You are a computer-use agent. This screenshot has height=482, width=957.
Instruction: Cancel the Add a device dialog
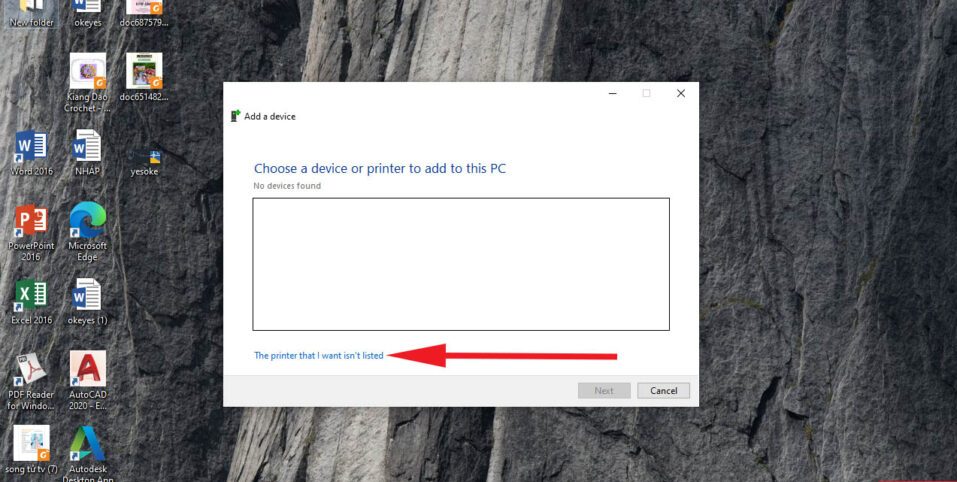663,390
